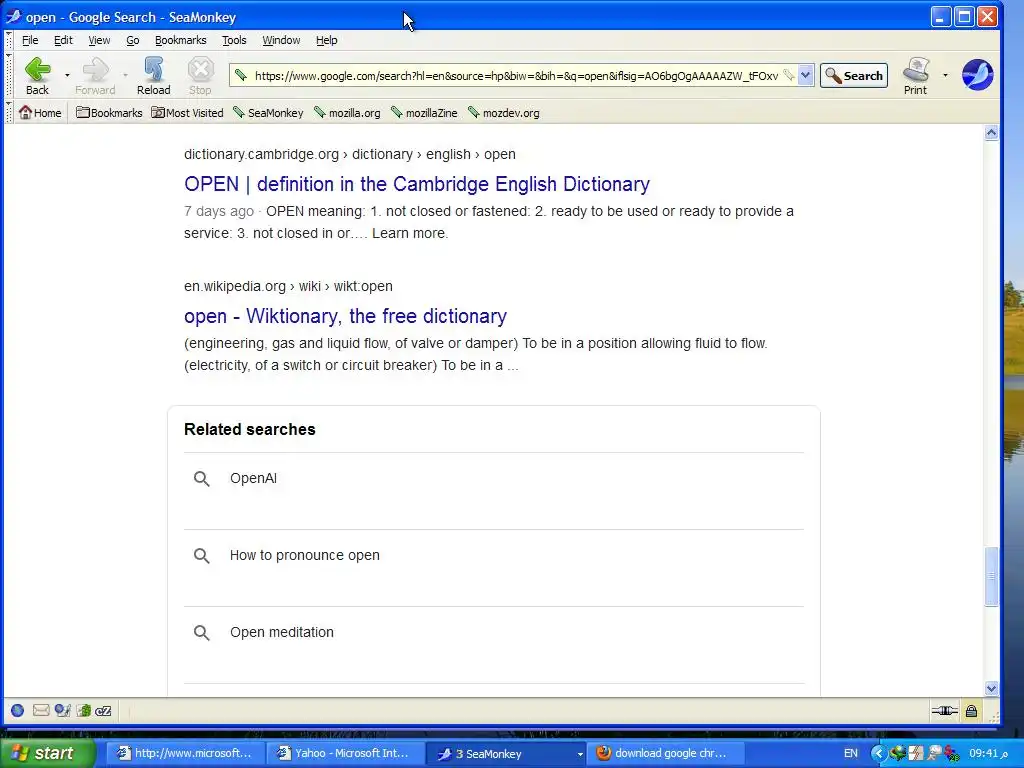
Task: Open Mail & Newsgroups status icon
Action: click(x=41, y=711)
